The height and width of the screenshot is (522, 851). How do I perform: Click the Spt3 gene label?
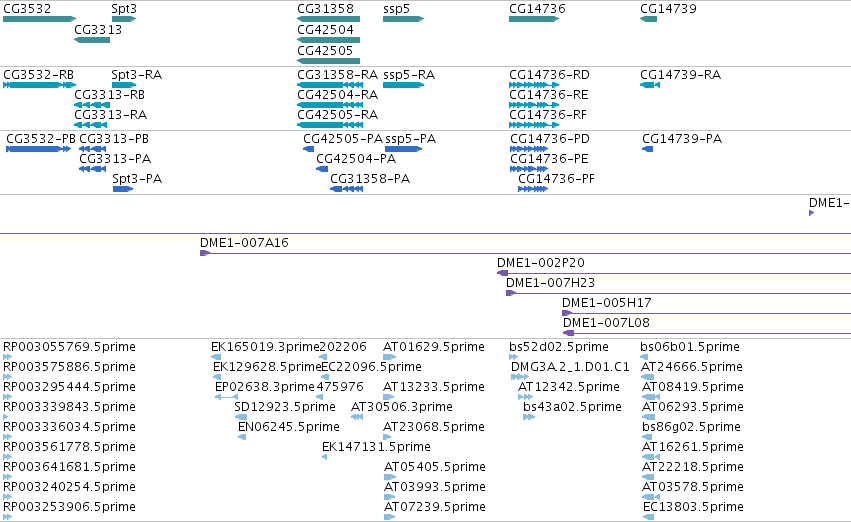(124, 9)
